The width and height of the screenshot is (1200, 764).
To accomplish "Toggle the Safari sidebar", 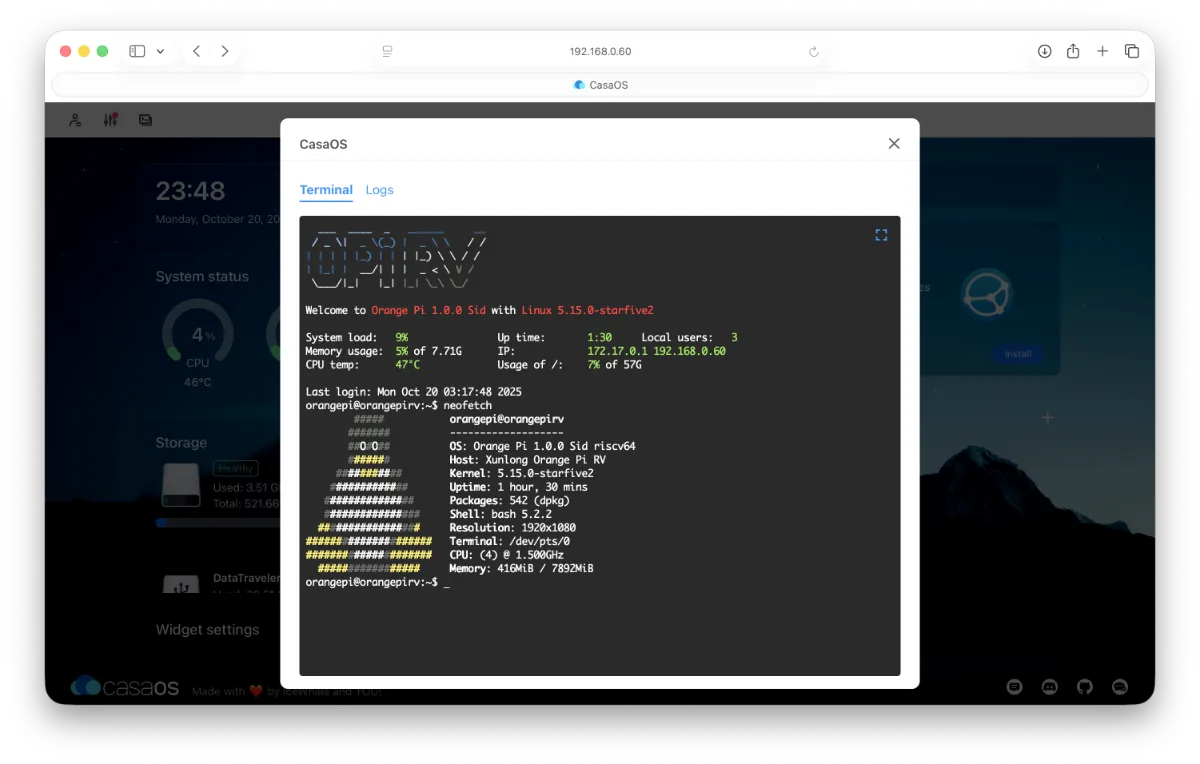I will point(137,51).
